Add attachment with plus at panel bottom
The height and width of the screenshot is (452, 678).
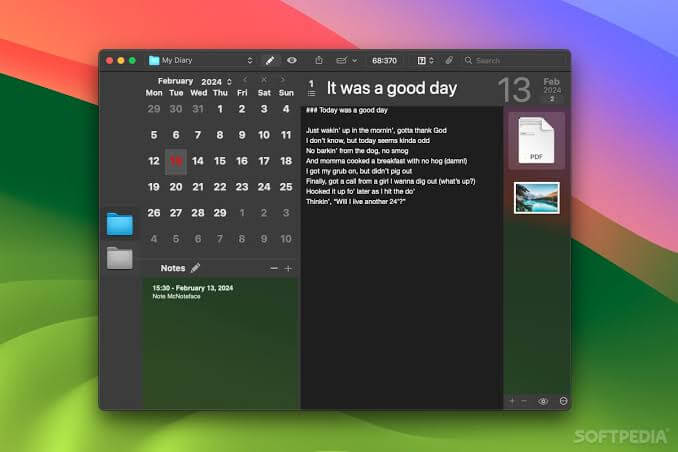(512, 401)
